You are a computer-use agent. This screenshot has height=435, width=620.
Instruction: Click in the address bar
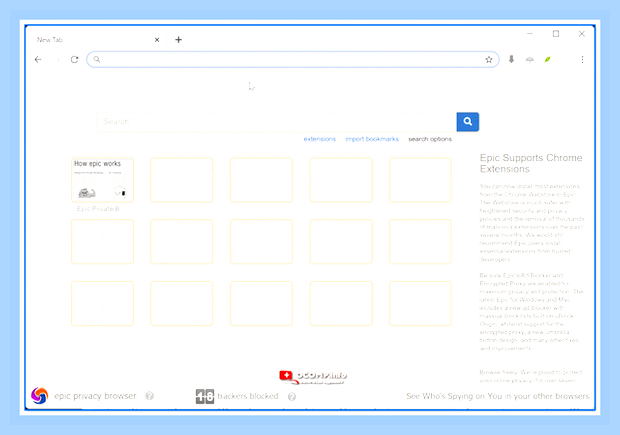click(x=293, y=60)
